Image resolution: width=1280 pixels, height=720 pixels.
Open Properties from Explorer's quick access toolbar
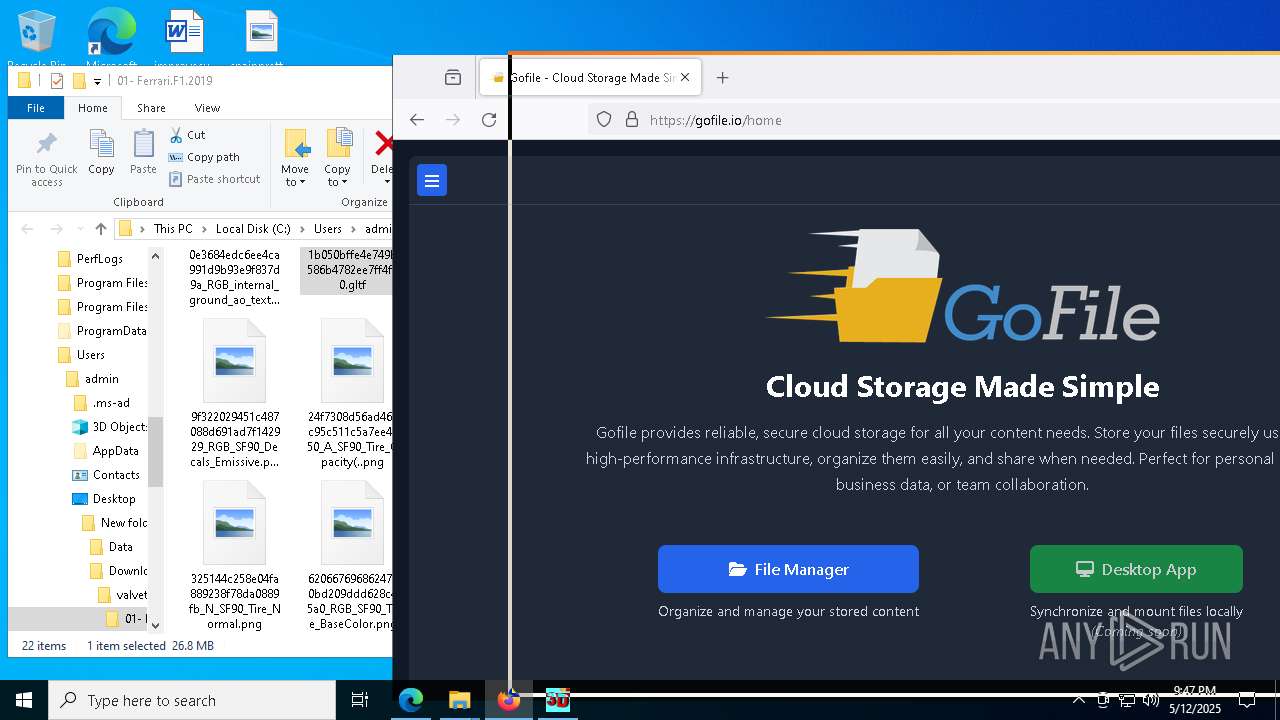coord(57,81)
